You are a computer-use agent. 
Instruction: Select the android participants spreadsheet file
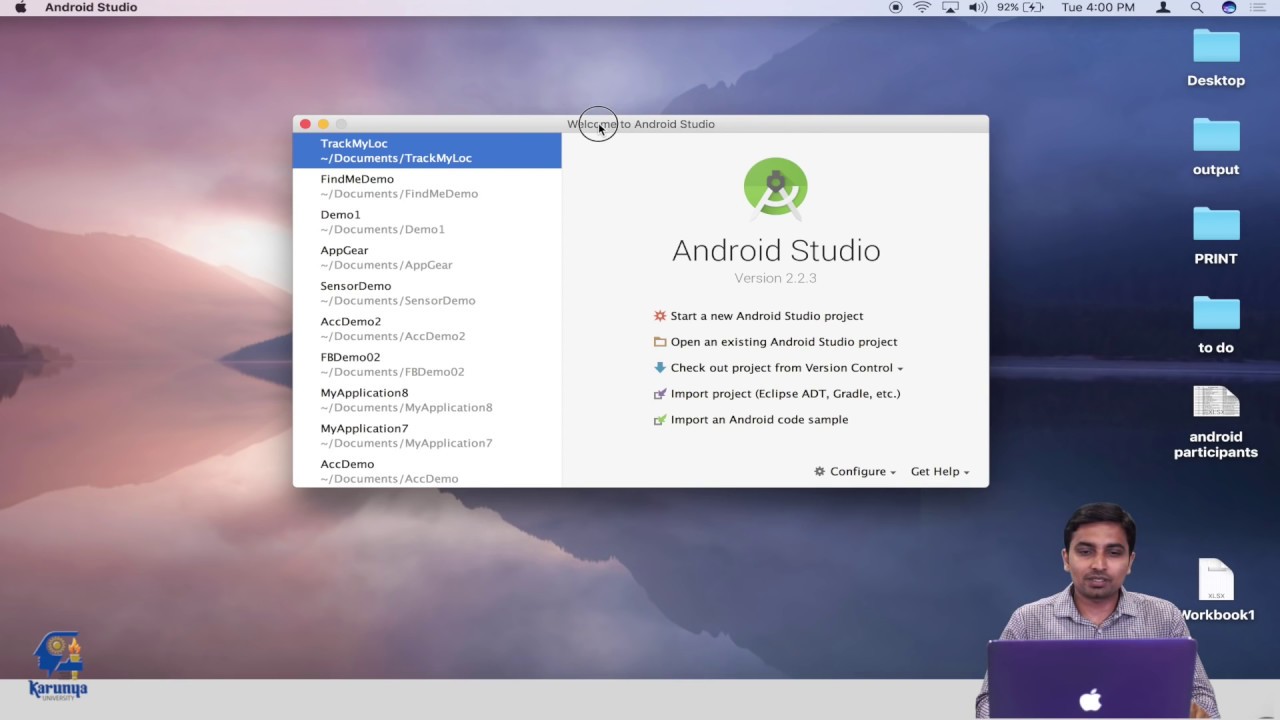(x=1216, y=402)
